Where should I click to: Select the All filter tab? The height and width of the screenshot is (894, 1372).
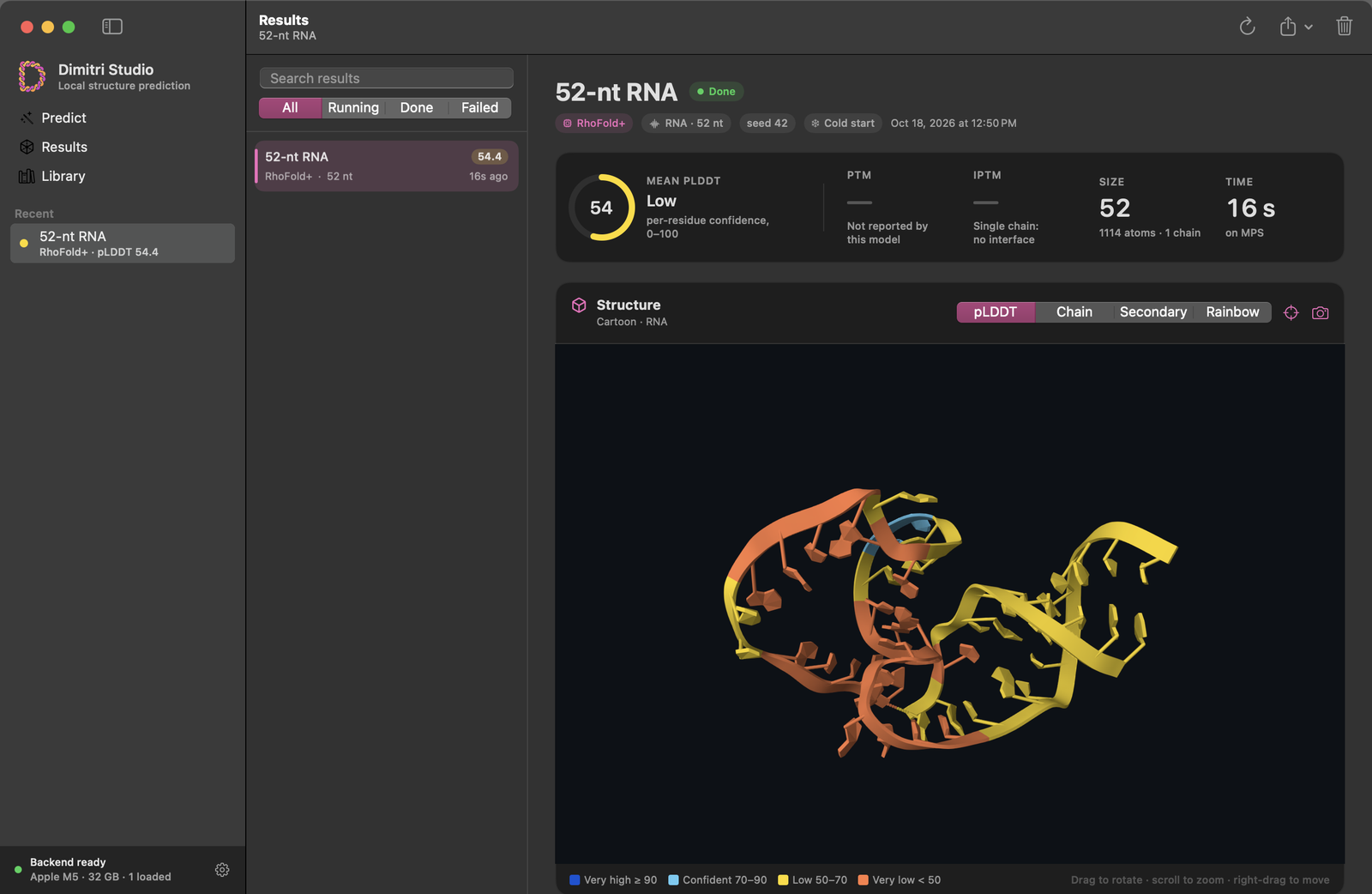(x=290, y=107)
